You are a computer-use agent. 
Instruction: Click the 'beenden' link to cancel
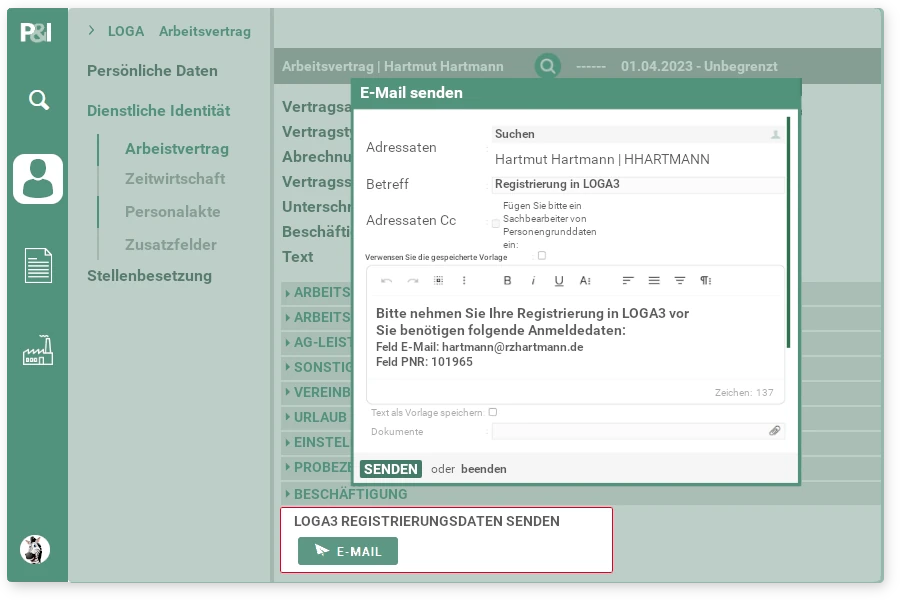484,469
